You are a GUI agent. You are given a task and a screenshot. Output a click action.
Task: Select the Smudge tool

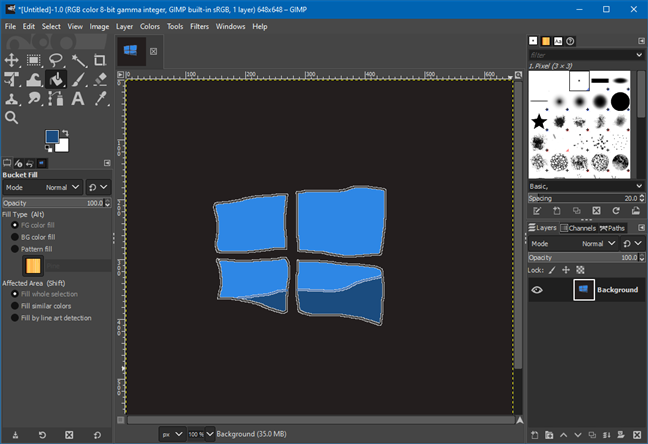(x=34, y=99)
